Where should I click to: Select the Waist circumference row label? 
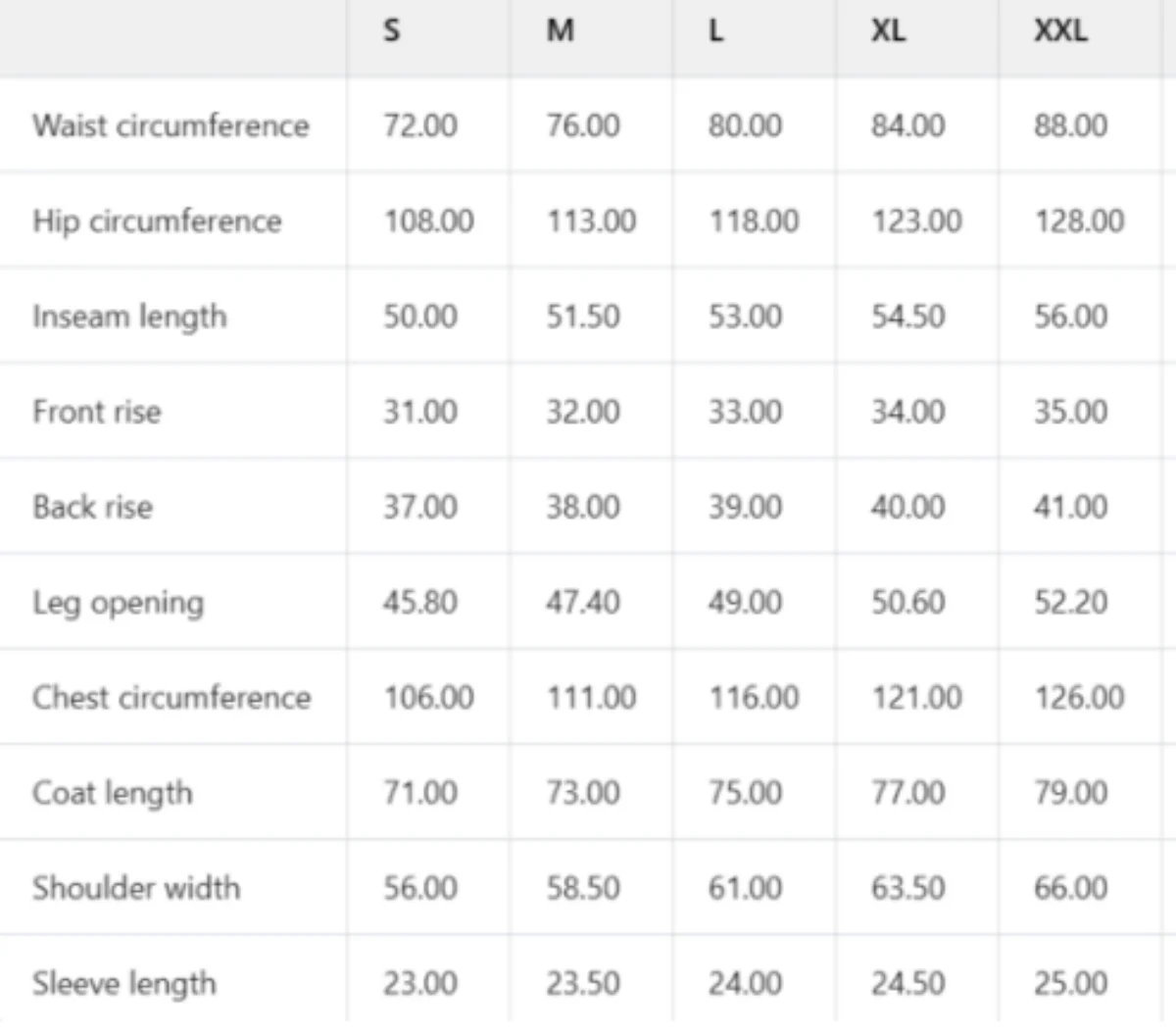(x=171, y=125)
